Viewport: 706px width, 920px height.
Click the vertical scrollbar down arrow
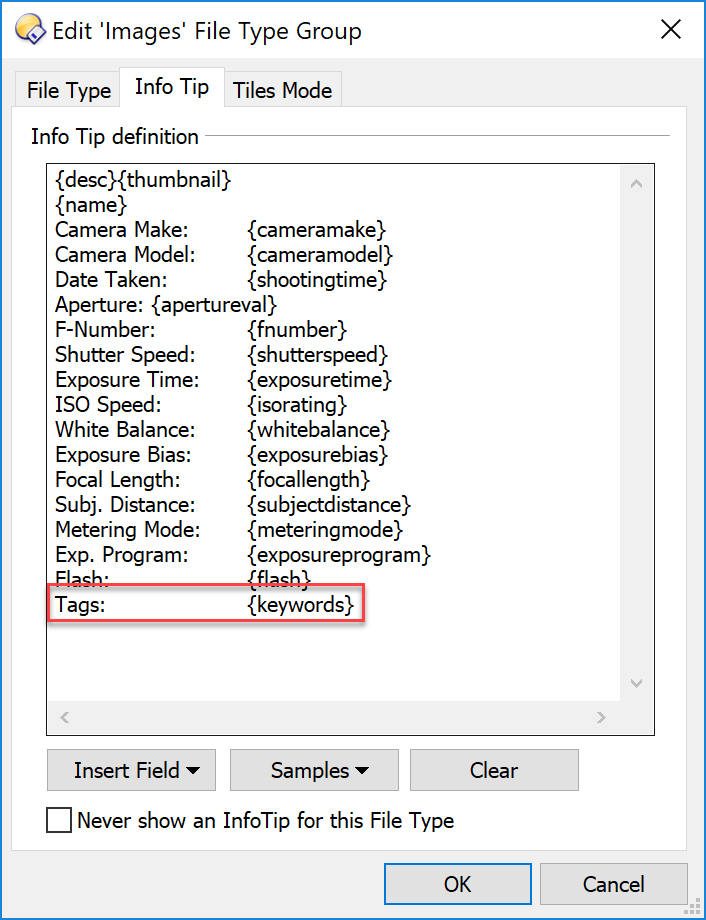coord(636,683)
